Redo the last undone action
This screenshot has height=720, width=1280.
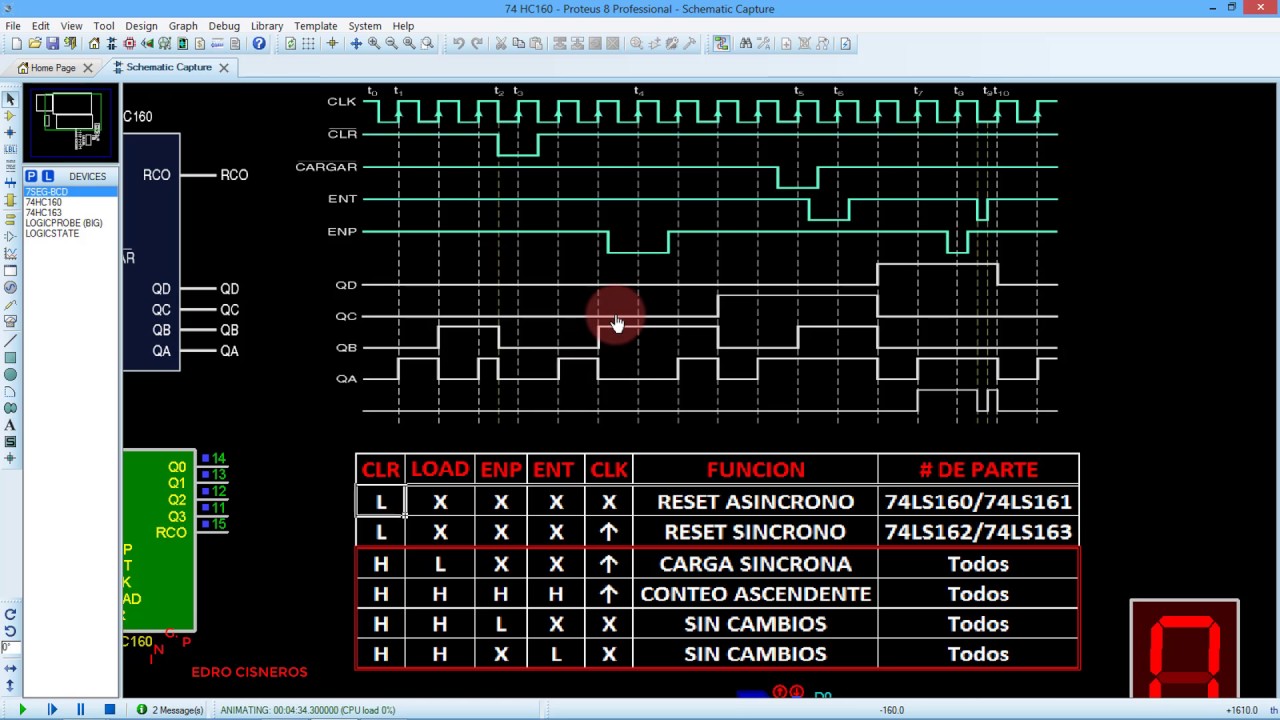(x=477, y=44)
